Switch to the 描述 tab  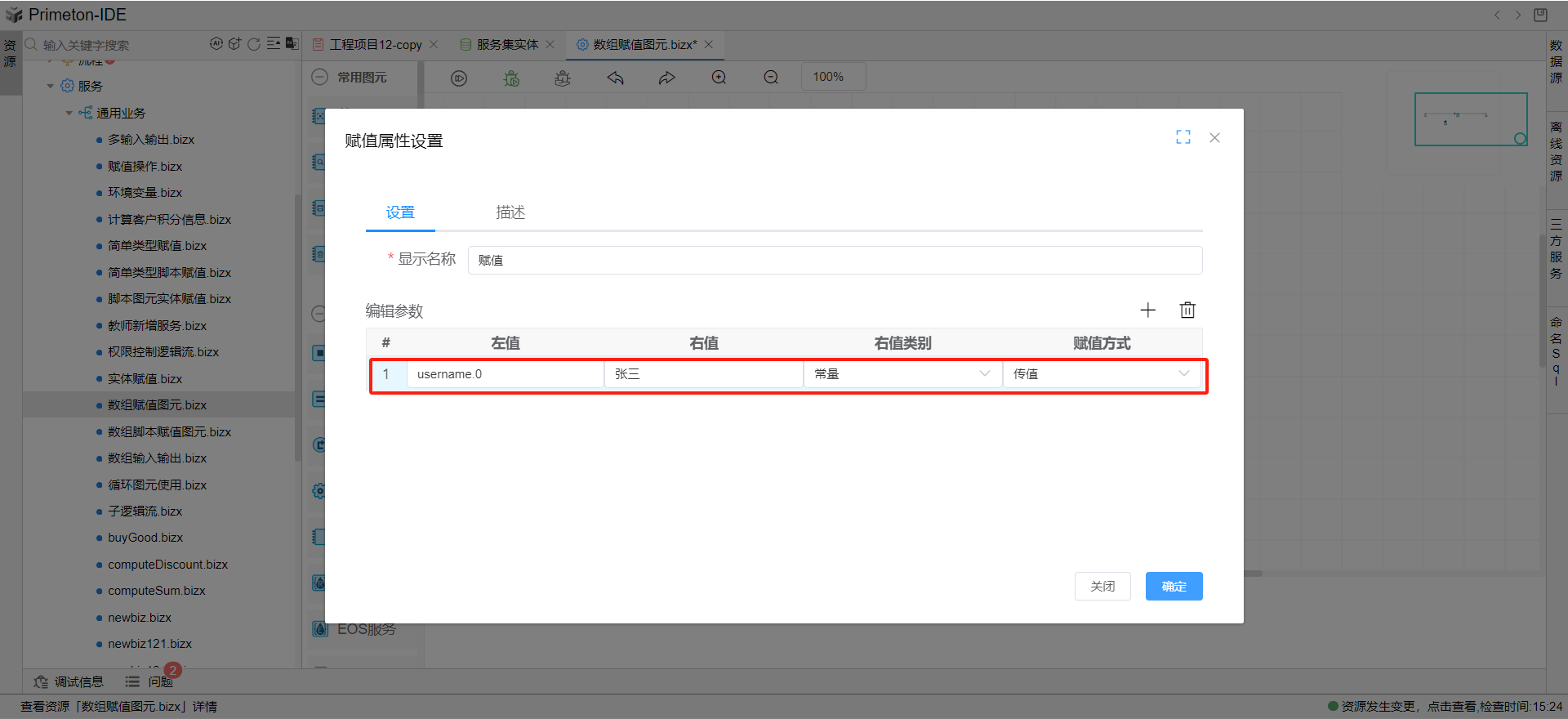510,212
